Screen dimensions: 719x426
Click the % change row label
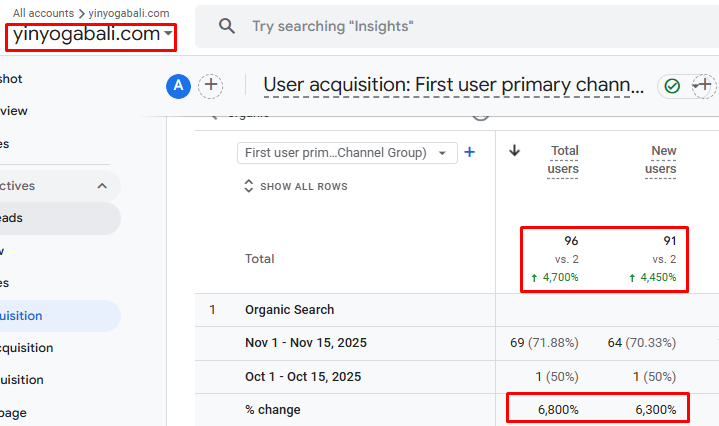pos(273,410)
